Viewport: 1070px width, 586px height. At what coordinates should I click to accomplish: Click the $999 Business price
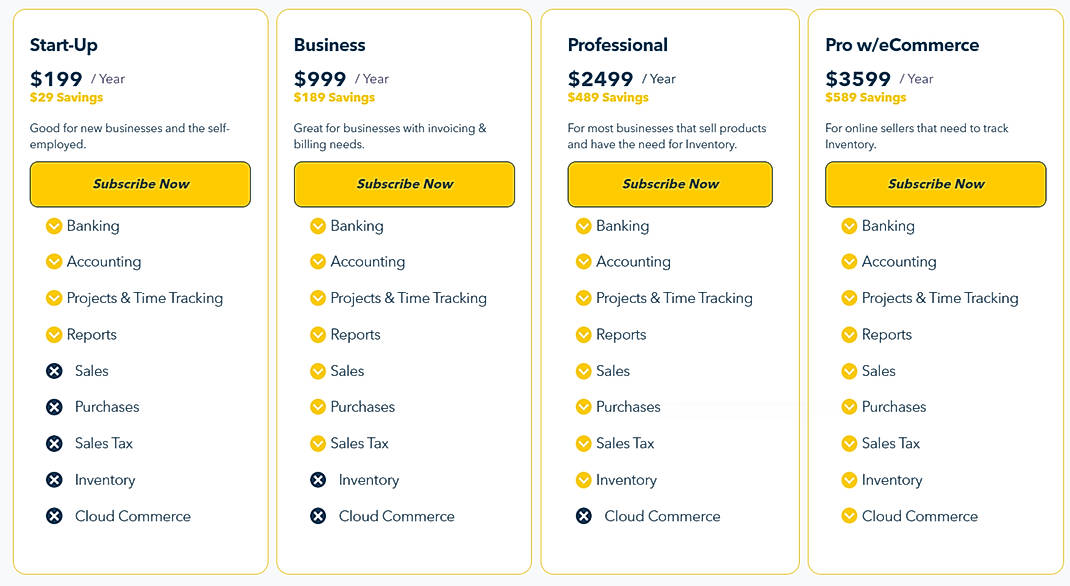[320, 79]
